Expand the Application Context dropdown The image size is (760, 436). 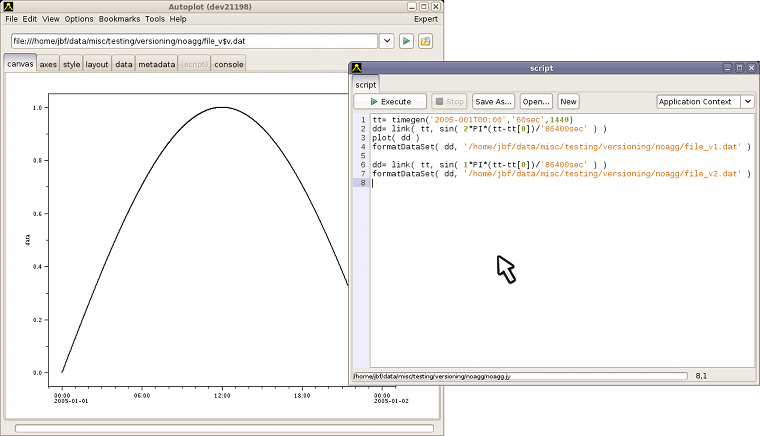tap(748, 101)
